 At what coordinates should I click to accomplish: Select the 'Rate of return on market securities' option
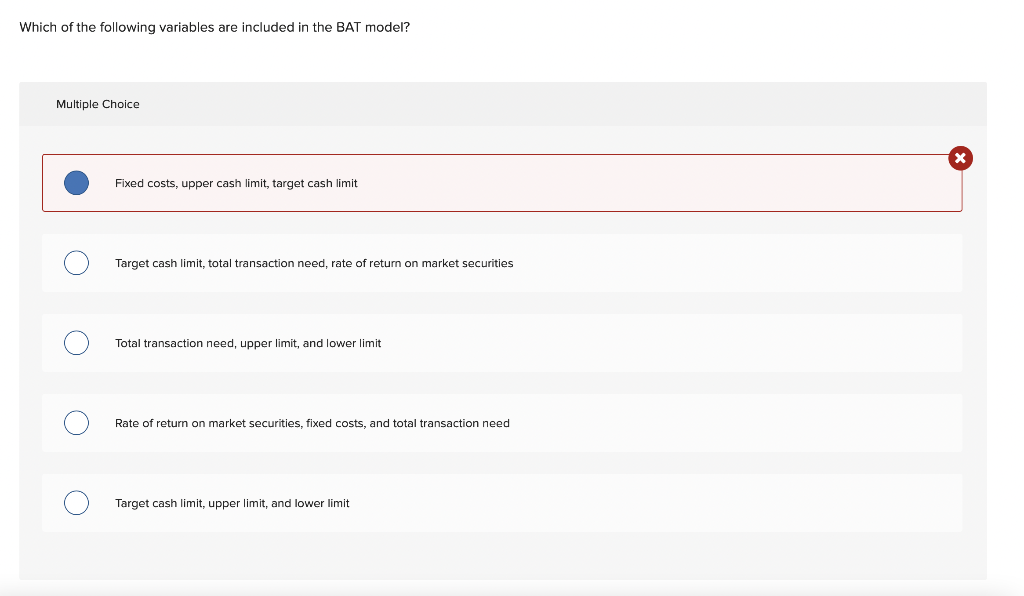click(x=500, y=423)
